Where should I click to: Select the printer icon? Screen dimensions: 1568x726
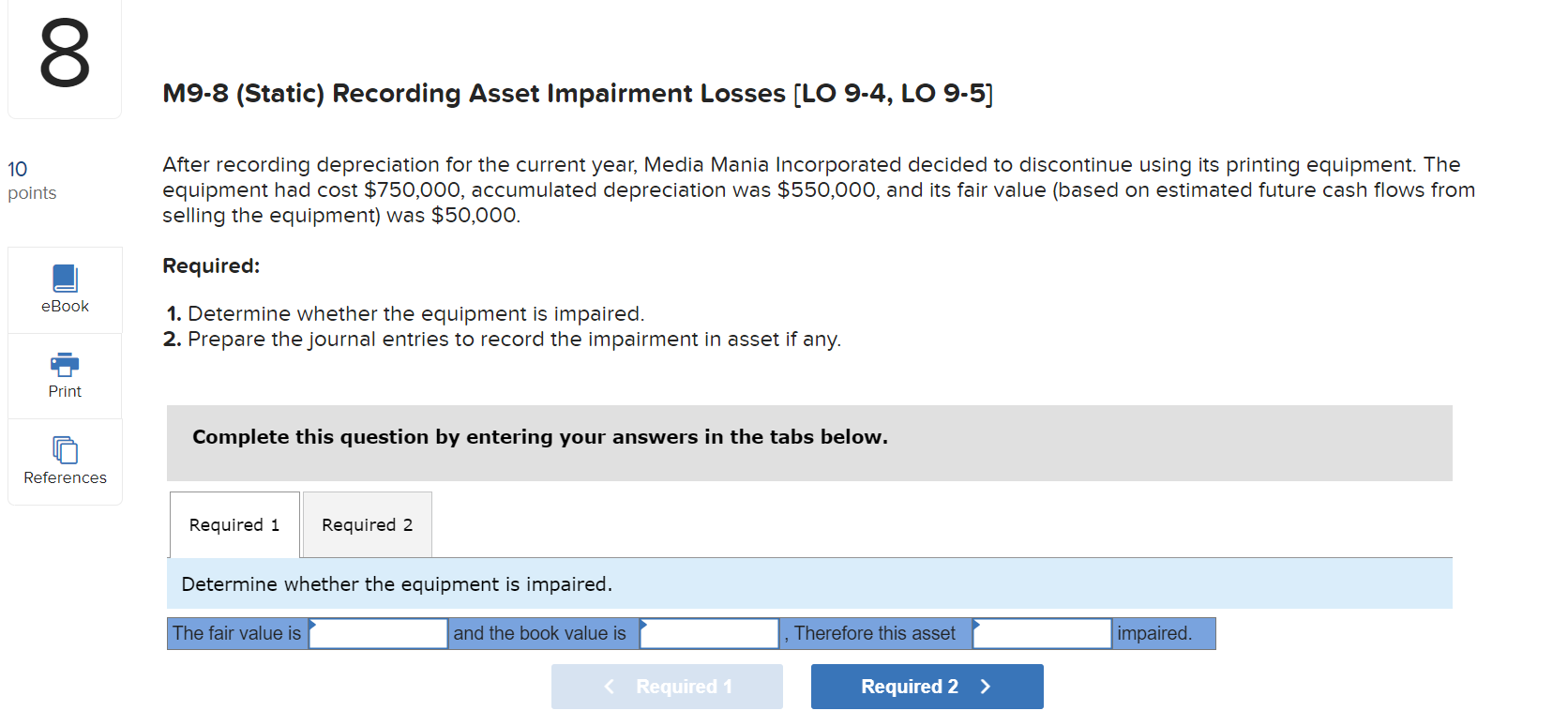click(x=64, y=364)
